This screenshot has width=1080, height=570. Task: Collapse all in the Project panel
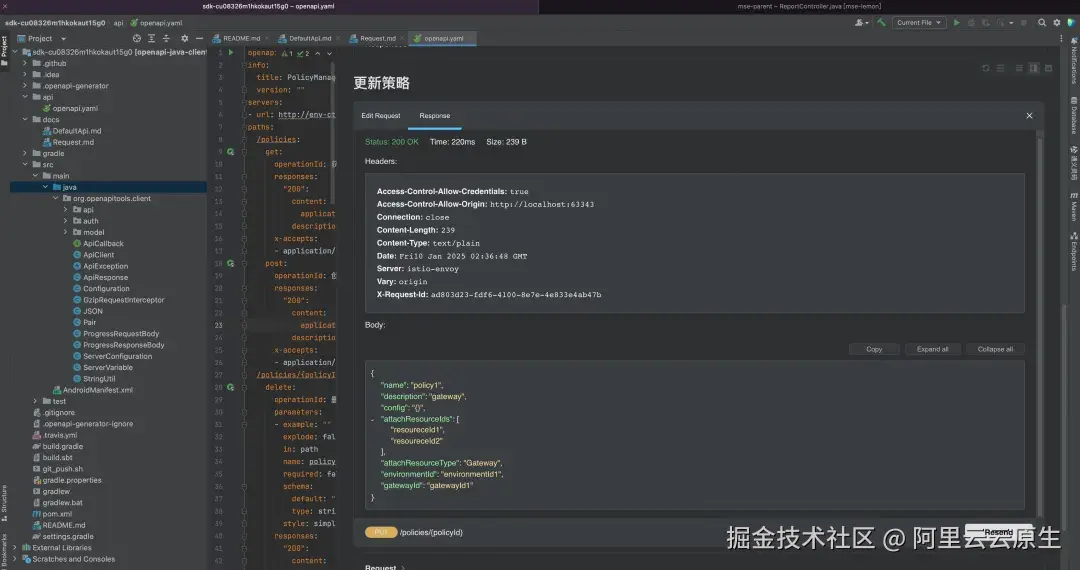pyautogui.click(x=166, y=39)
